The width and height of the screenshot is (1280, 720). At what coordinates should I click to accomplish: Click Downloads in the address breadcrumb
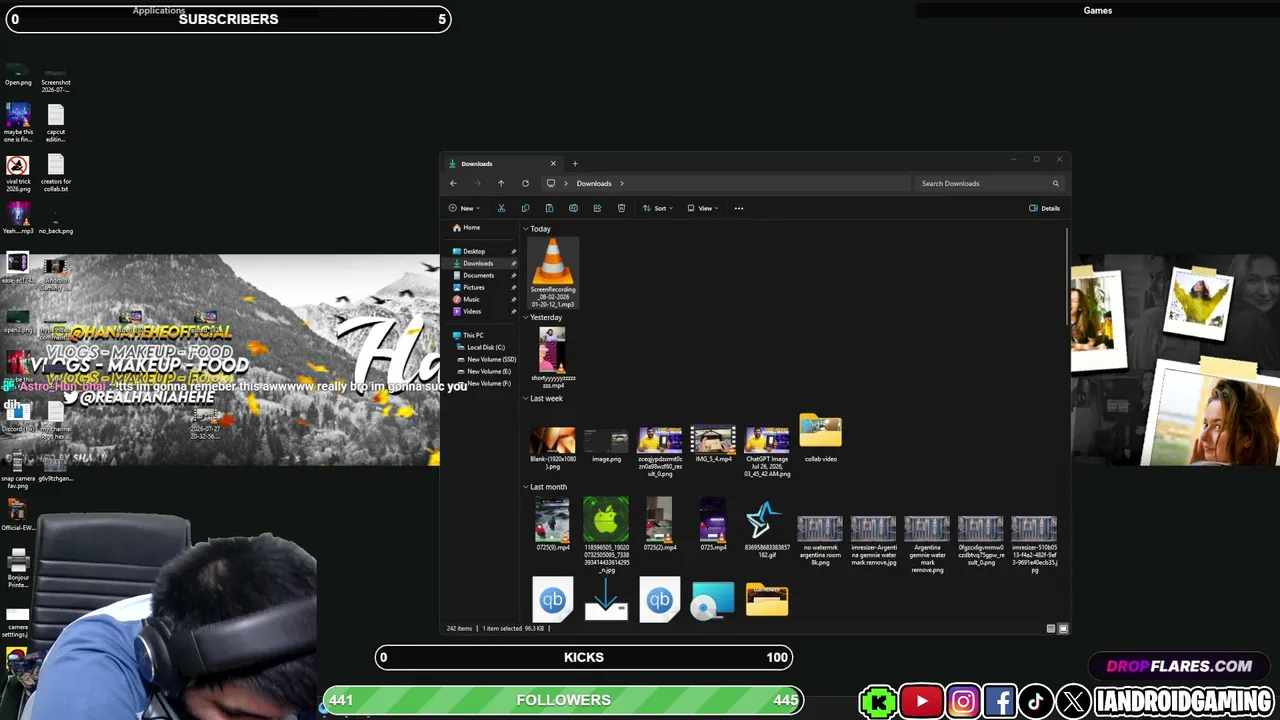[x=594, y=183]
